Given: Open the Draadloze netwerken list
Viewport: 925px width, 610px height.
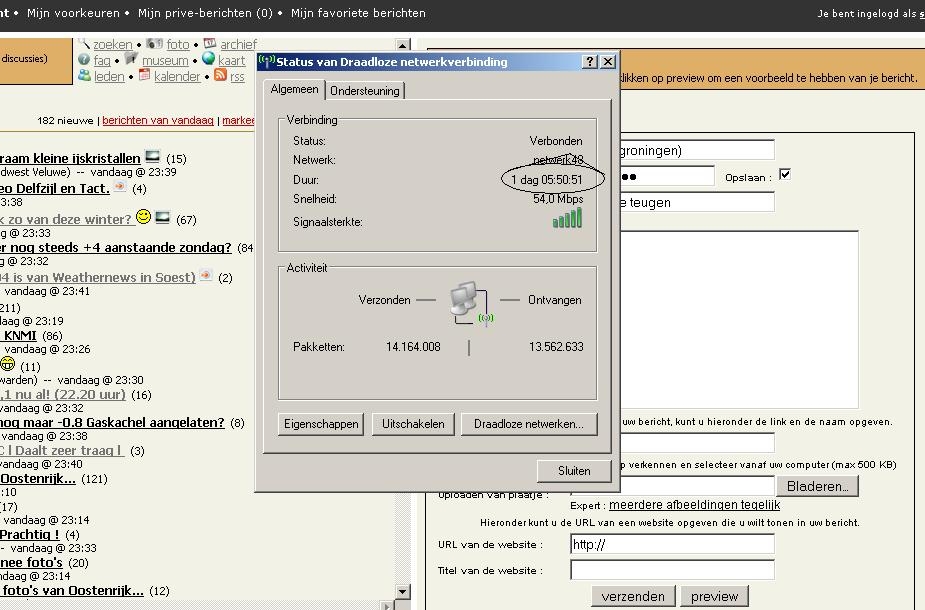Looking at the screenshot, I should coord(528,424).
